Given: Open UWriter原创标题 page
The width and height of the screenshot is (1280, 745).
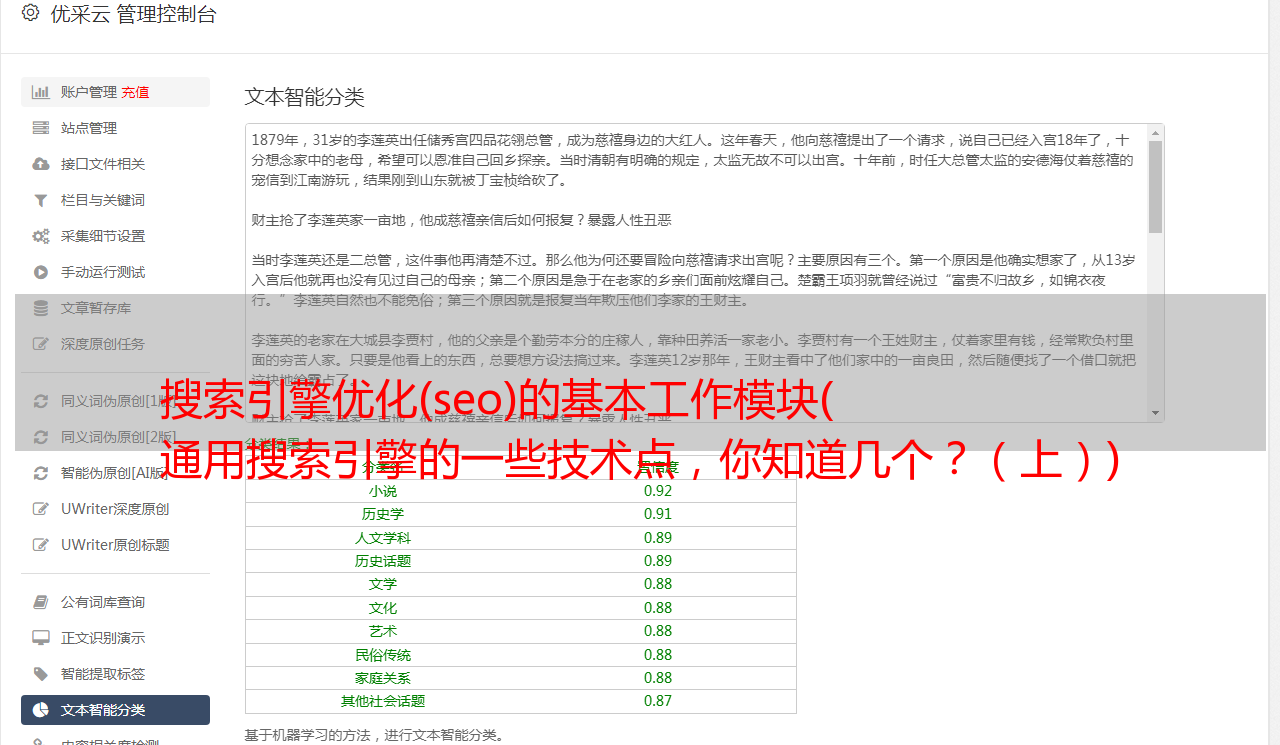Looking at the screenshot, I should pos(115,545).
